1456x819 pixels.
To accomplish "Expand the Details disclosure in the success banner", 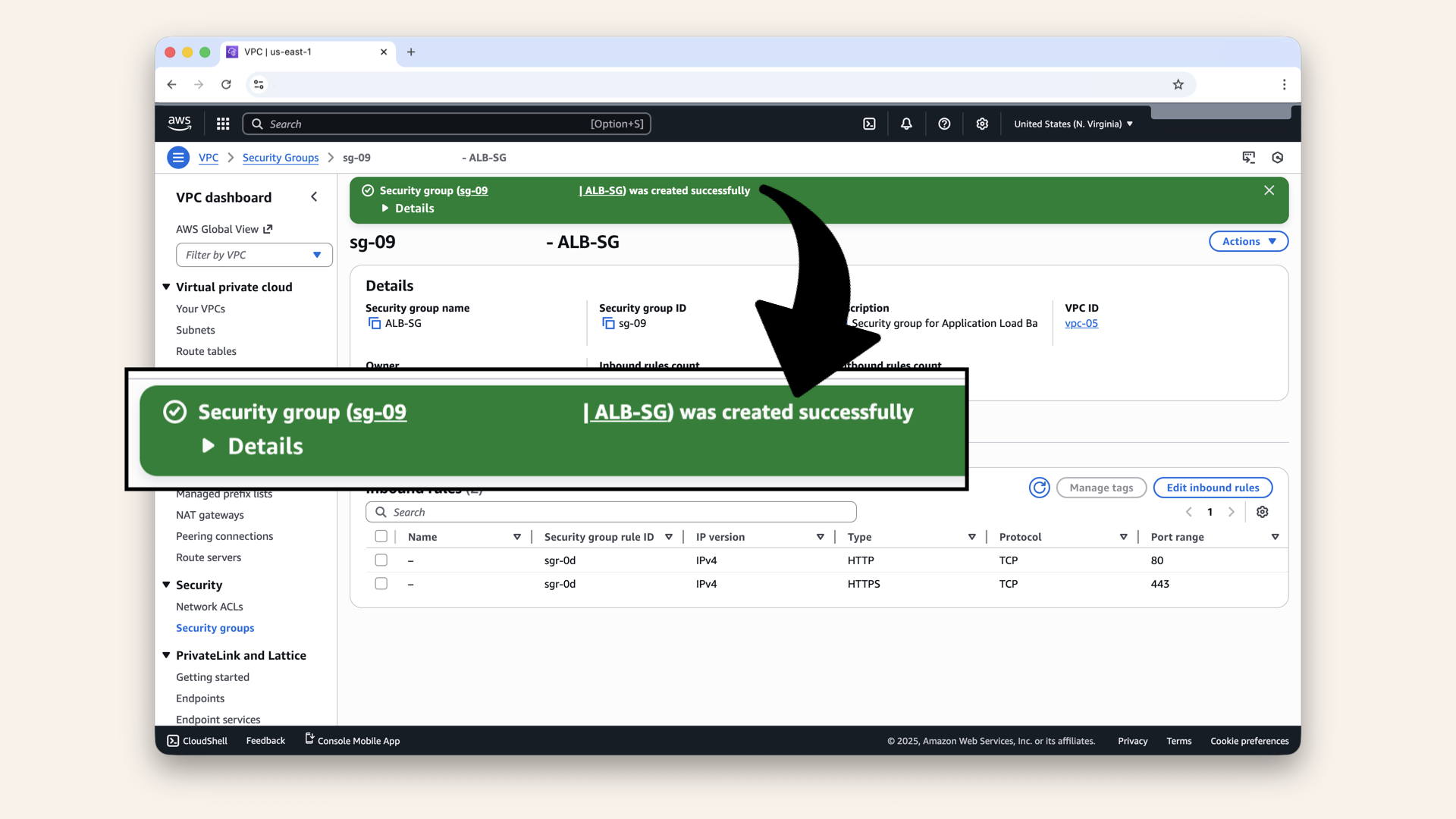I will [x=408, y=208].
